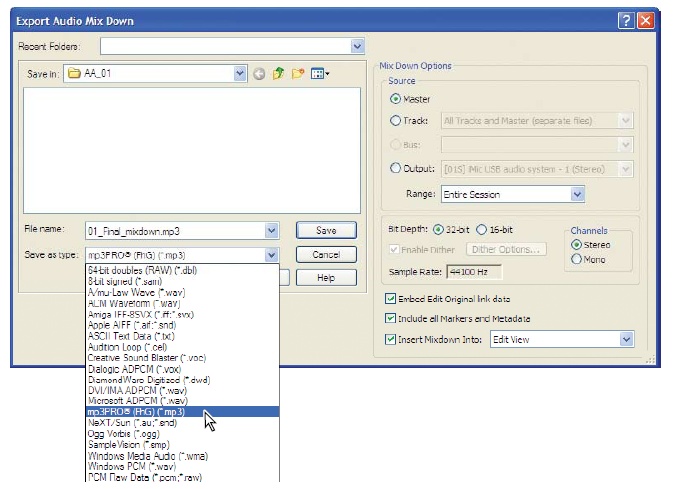Select the Master source radio button
The image size is (674, 489).
(395, 99)
